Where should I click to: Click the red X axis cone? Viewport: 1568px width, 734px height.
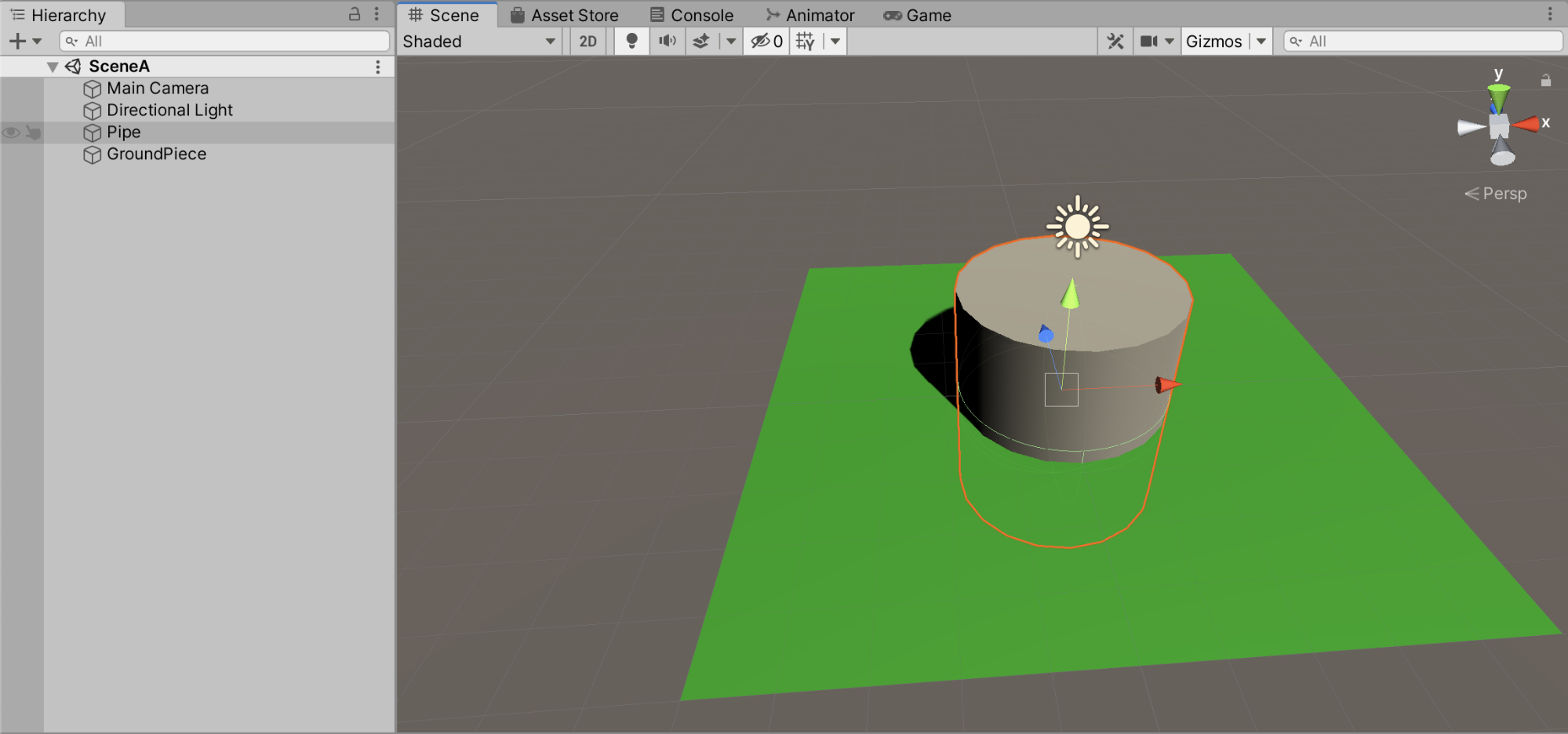pyautogui.click(x=1526, y=124)
